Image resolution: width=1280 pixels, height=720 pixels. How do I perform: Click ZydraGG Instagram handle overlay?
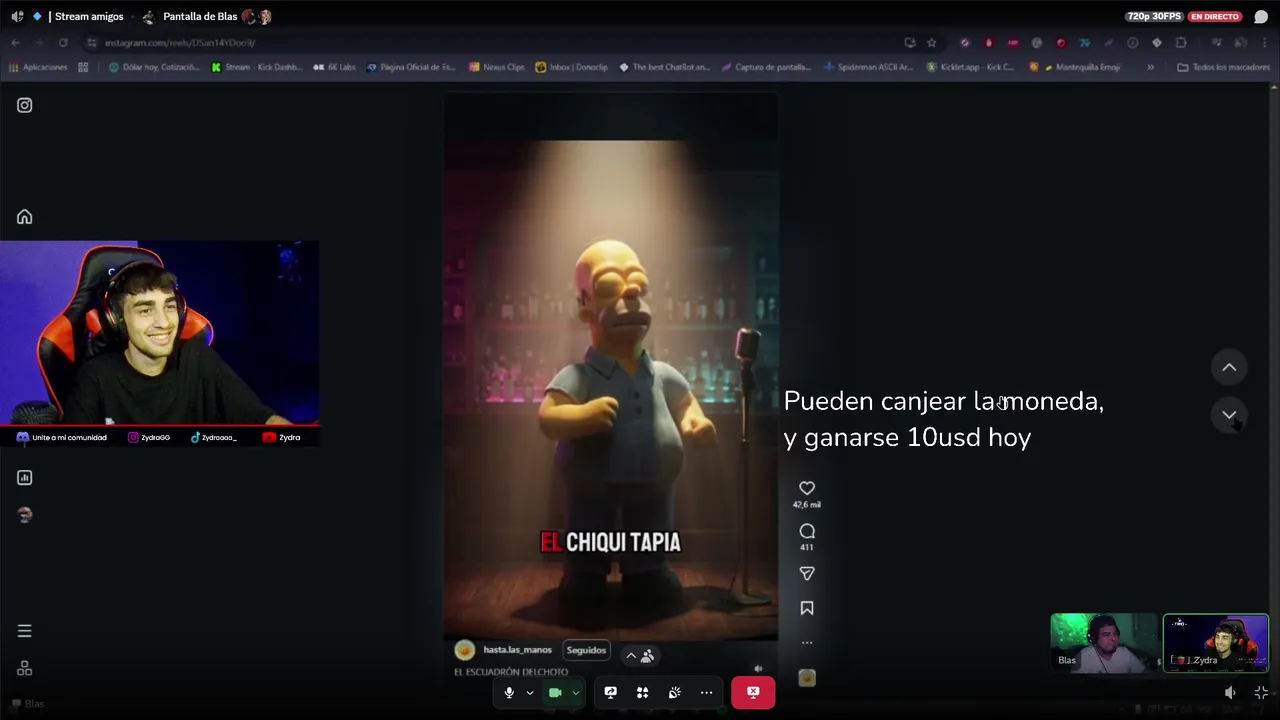[x=149, y=437]
